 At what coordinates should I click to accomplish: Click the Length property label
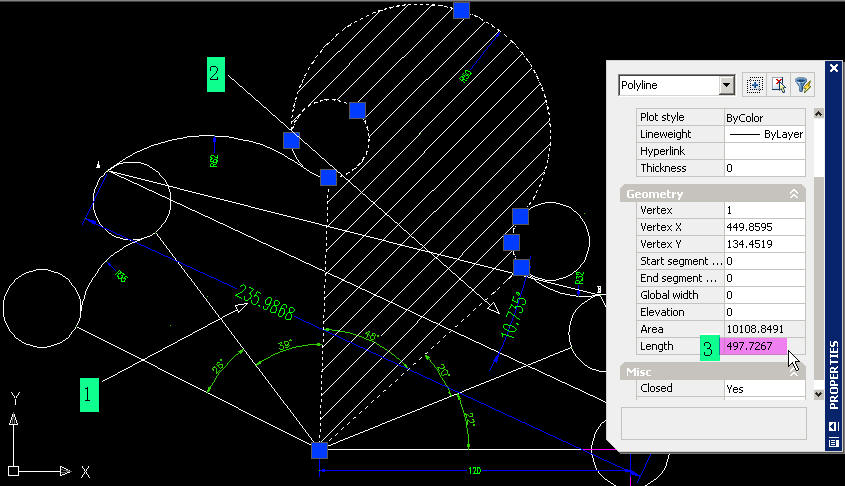656,346
